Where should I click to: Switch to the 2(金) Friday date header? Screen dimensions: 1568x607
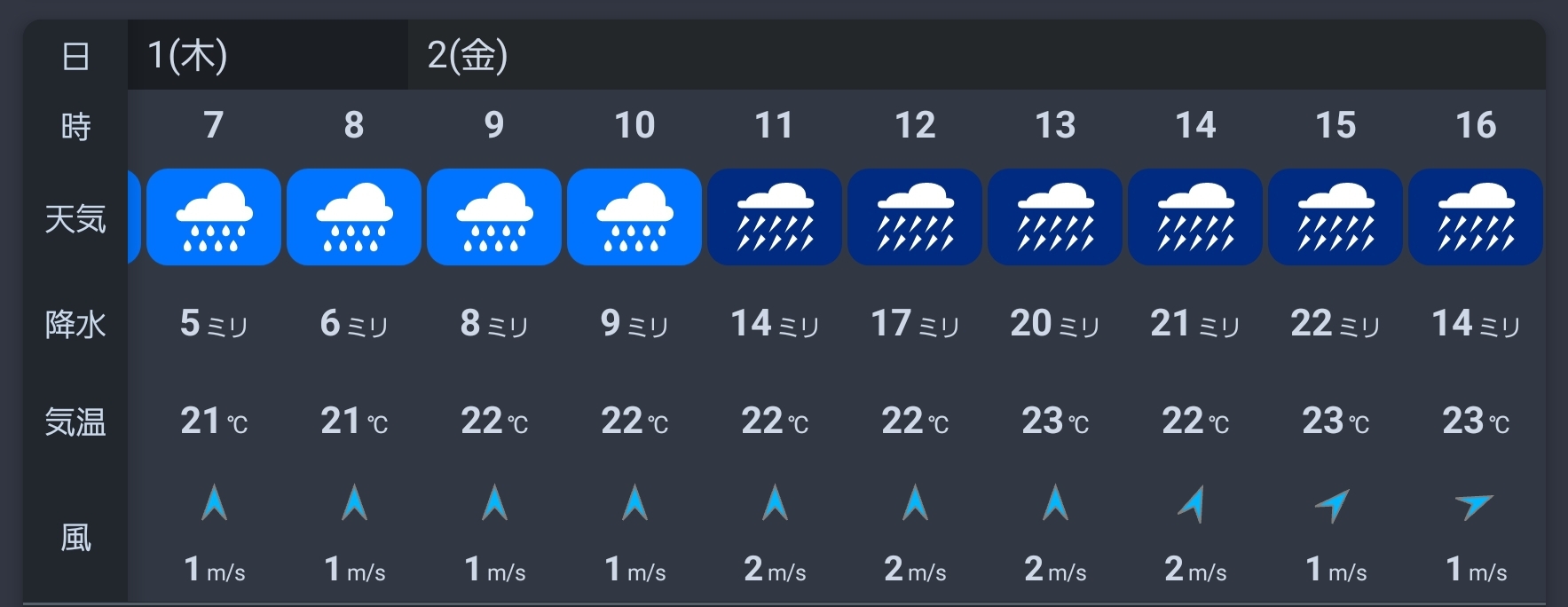click(468, 56)
